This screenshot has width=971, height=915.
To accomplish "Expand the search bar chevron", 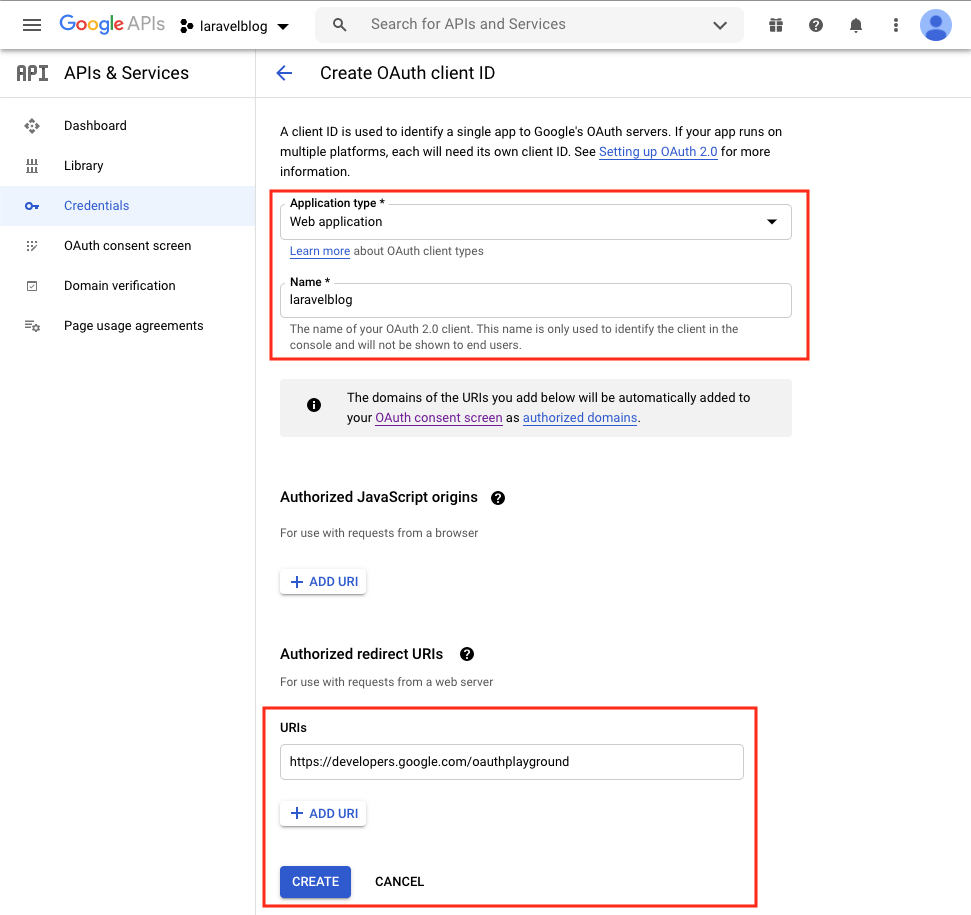I will (720, 25).
